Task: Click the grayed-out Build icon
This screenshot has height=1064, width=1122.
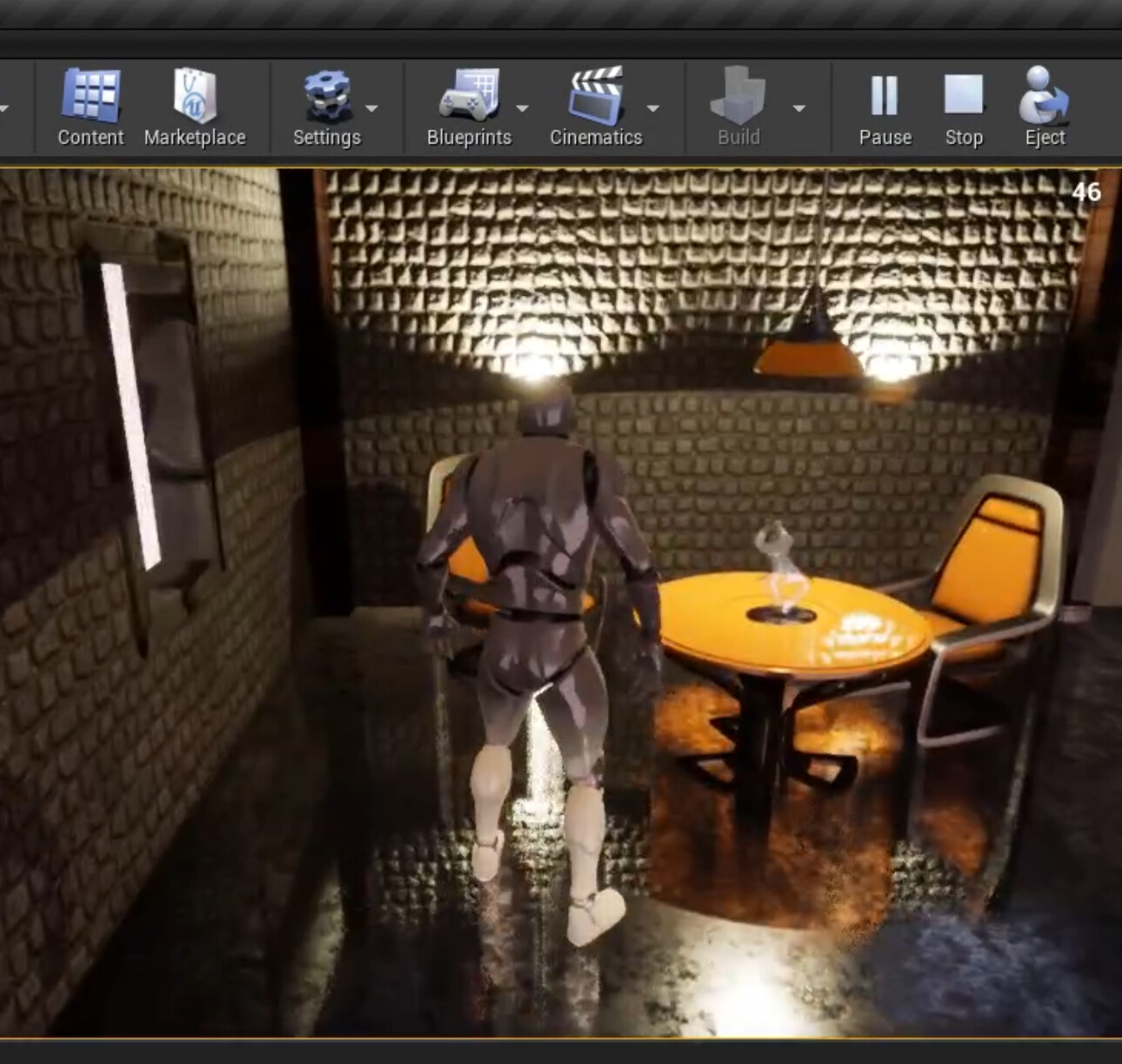Action: (x=738, y=96)
